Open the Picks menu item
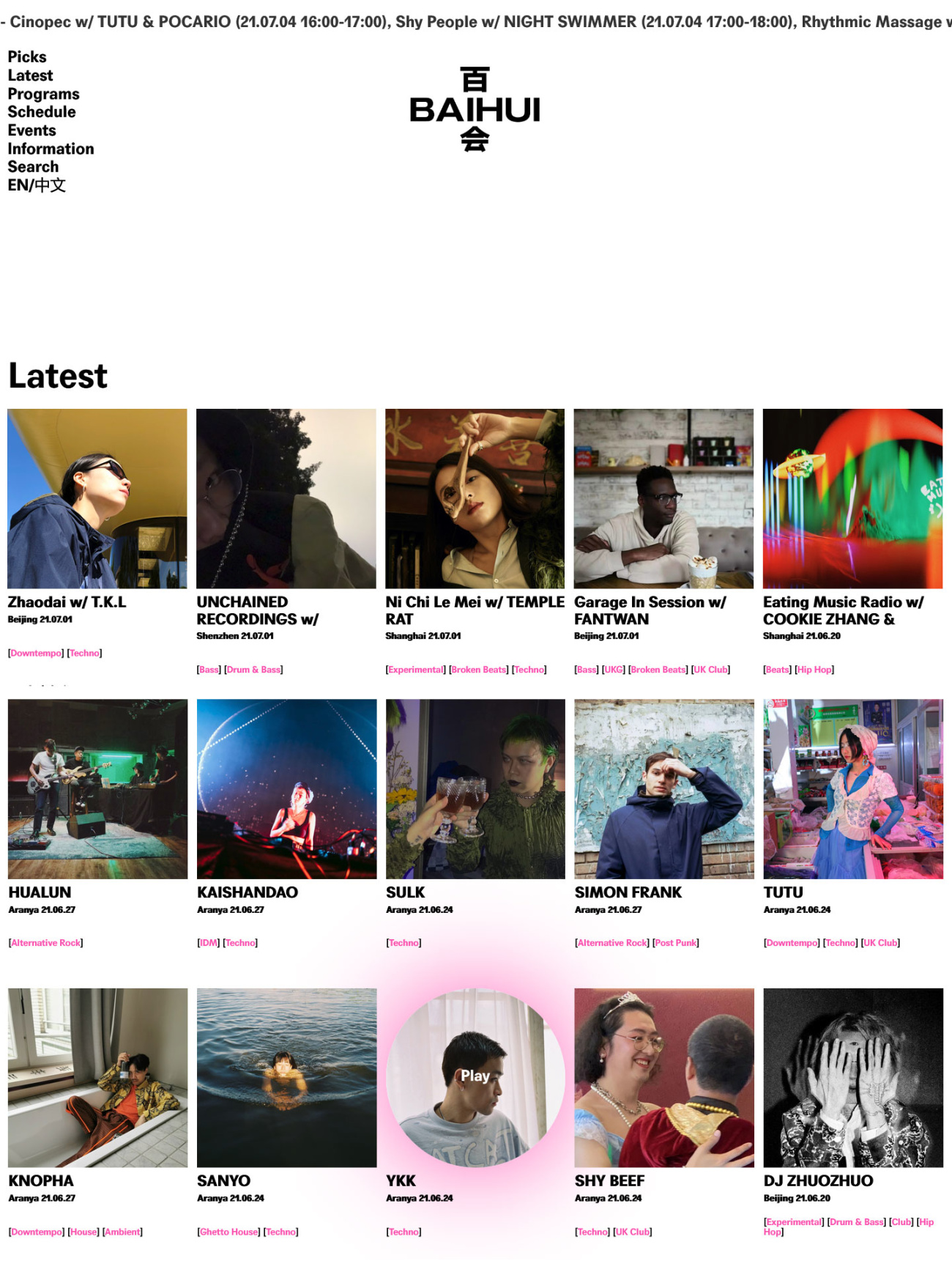Viewport: 952px width, 1280px height. [27, 57]
